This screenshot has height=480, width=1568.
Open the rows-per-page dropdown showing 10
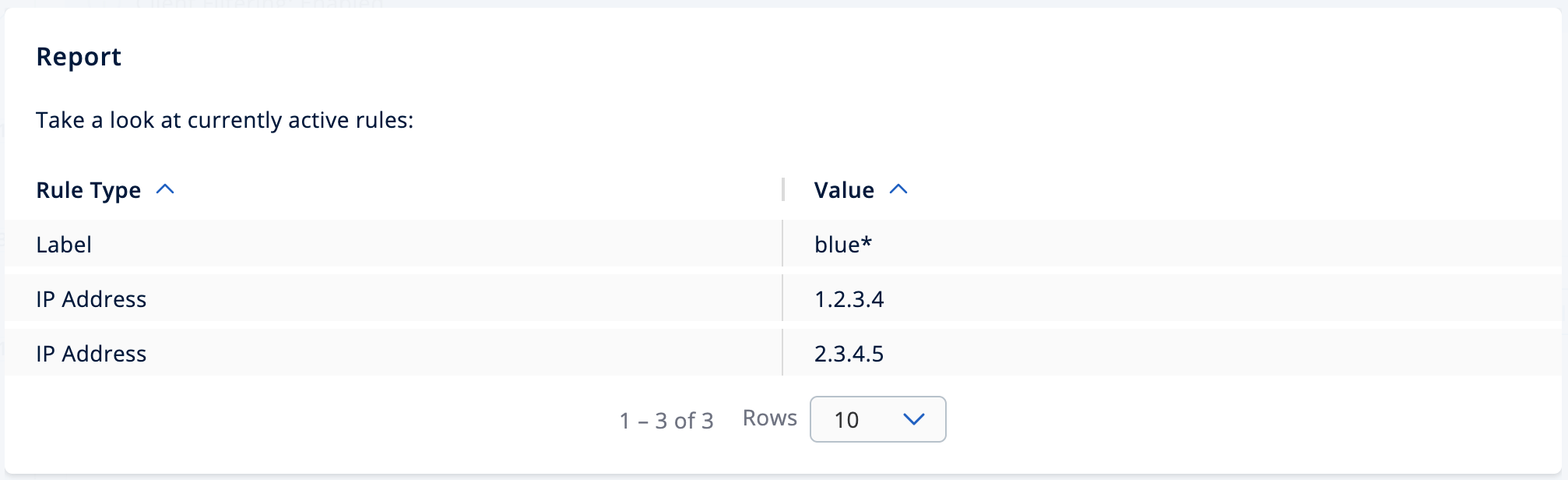(877, 419)
